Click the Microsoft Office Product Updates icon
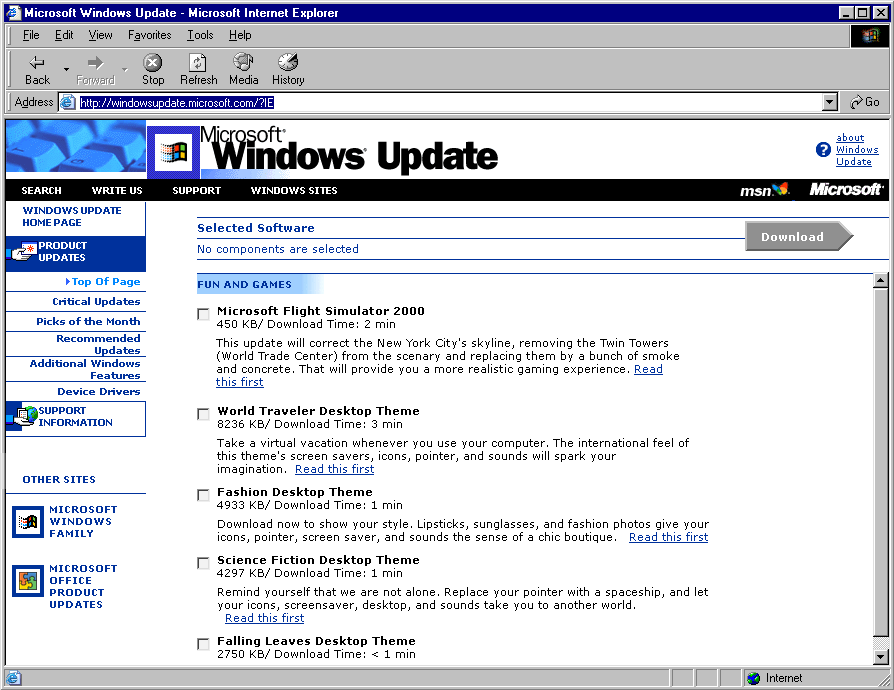 pyautogui.click(x=27, y=581)
